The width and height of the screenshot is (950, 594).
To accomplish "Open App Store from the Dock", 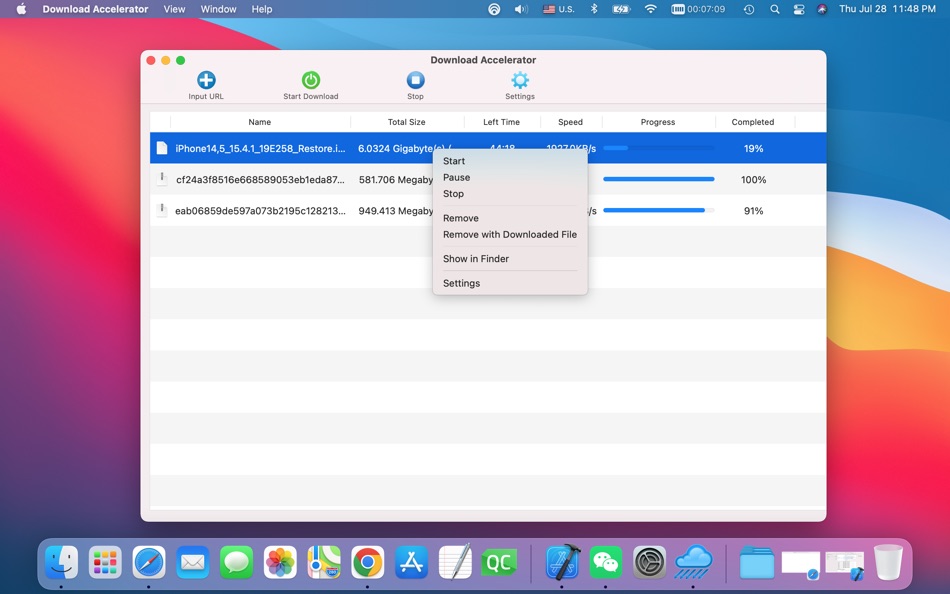I will coord(411,562).
